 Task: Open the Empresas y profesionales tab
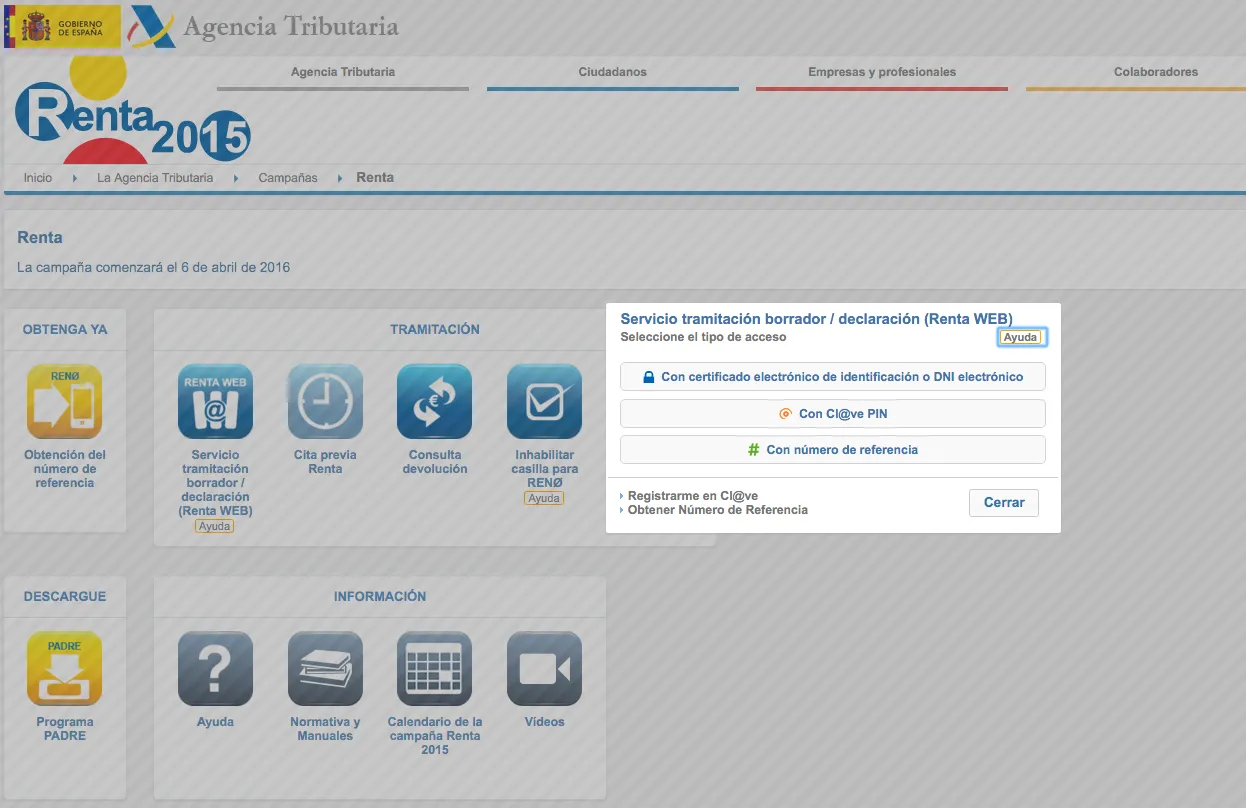[x=881, y=72]
